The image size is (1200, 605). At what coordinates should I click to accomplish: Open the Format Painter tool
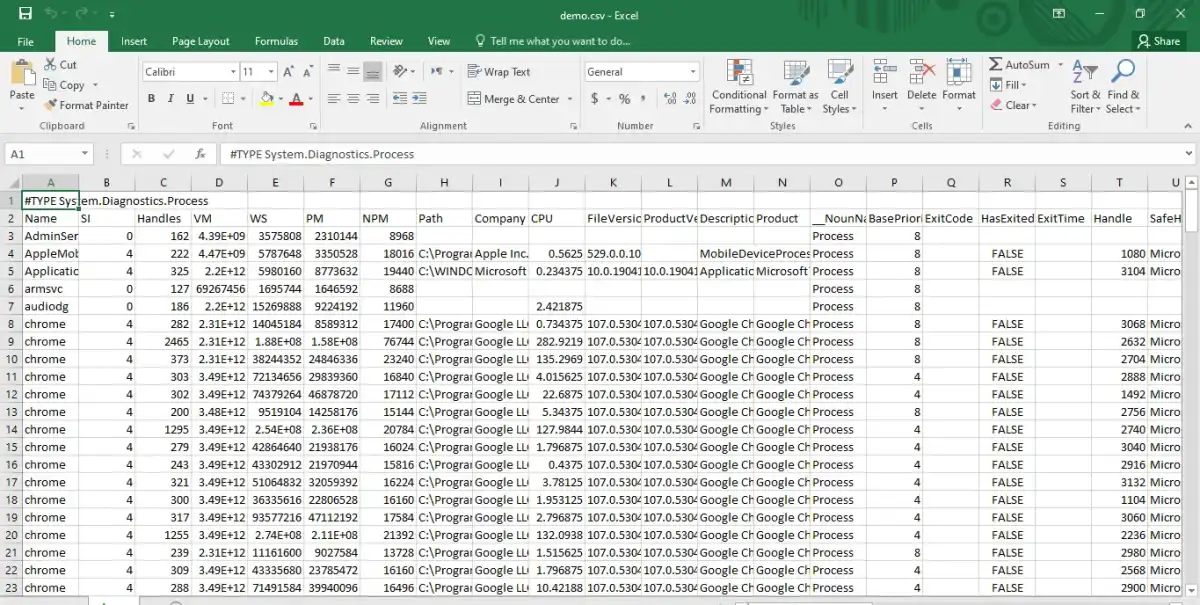87,104
